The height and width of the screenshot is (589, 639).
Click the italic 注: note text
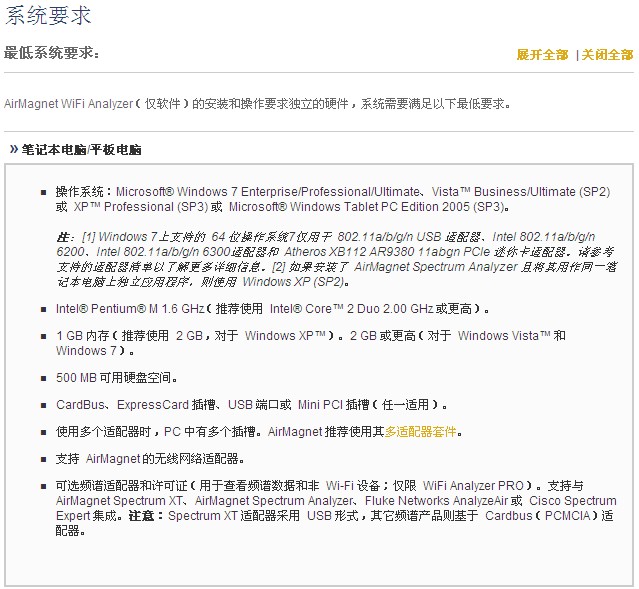[62, 235]
